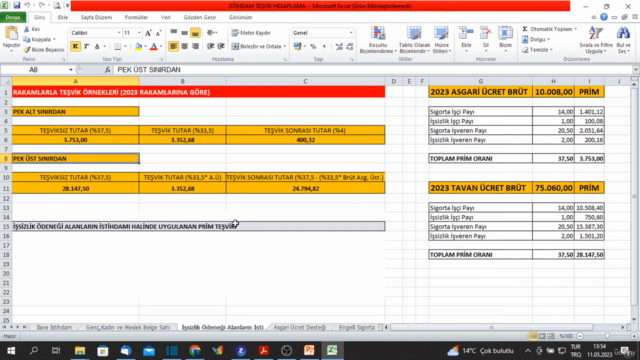Open the İlave İstihdam sheet tab
640x360 pixels.
click(x=54, y=327)
